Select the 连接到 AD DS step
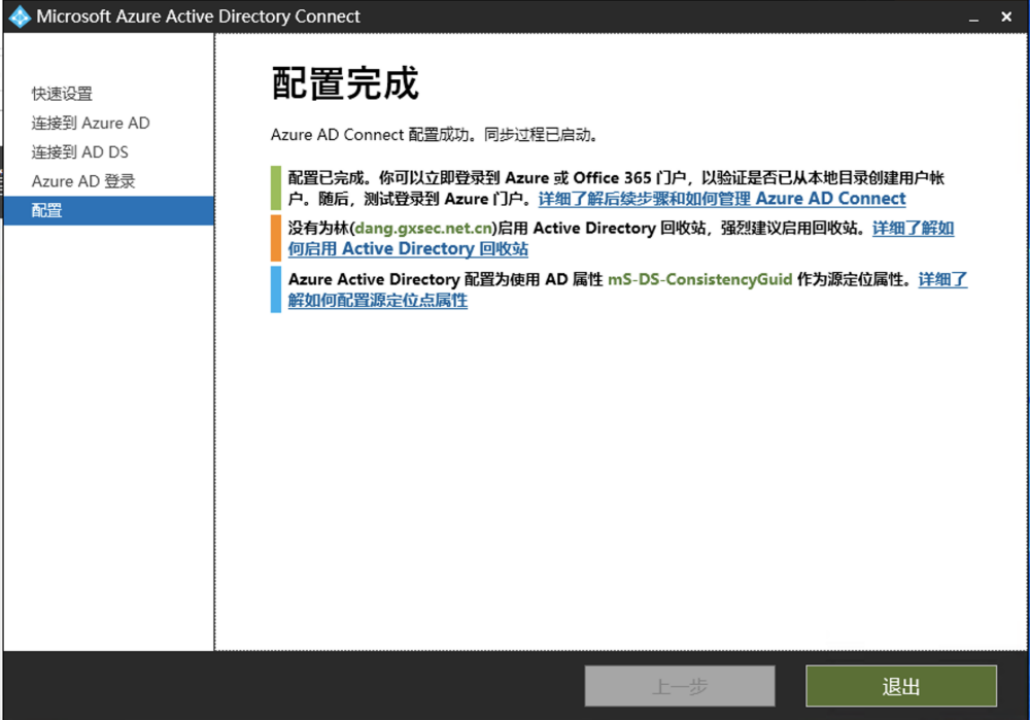Screen dimensions: 1030x720 point(79,152)
